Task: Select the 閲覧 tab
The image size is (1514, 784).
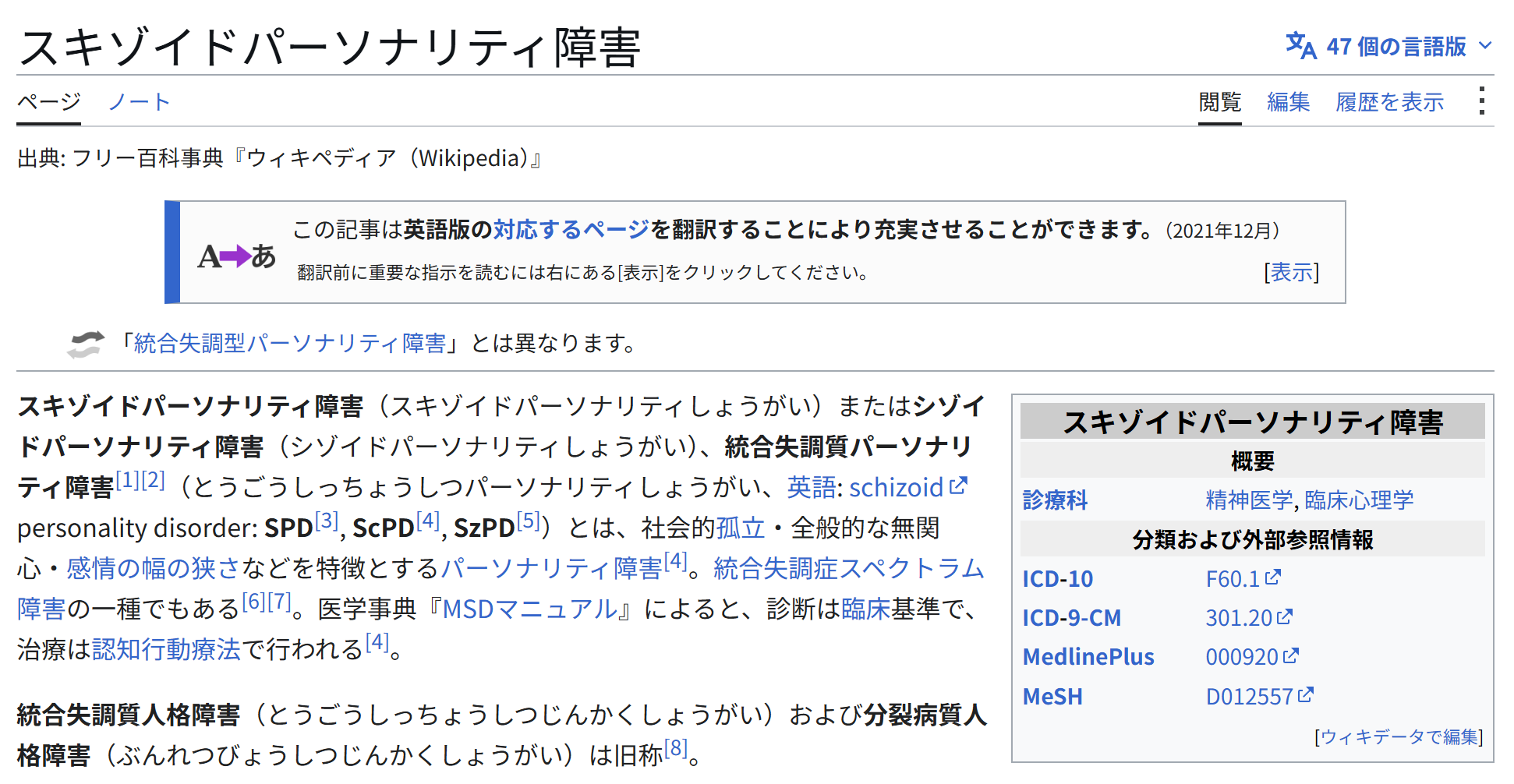Action: tap(1219, 102)
